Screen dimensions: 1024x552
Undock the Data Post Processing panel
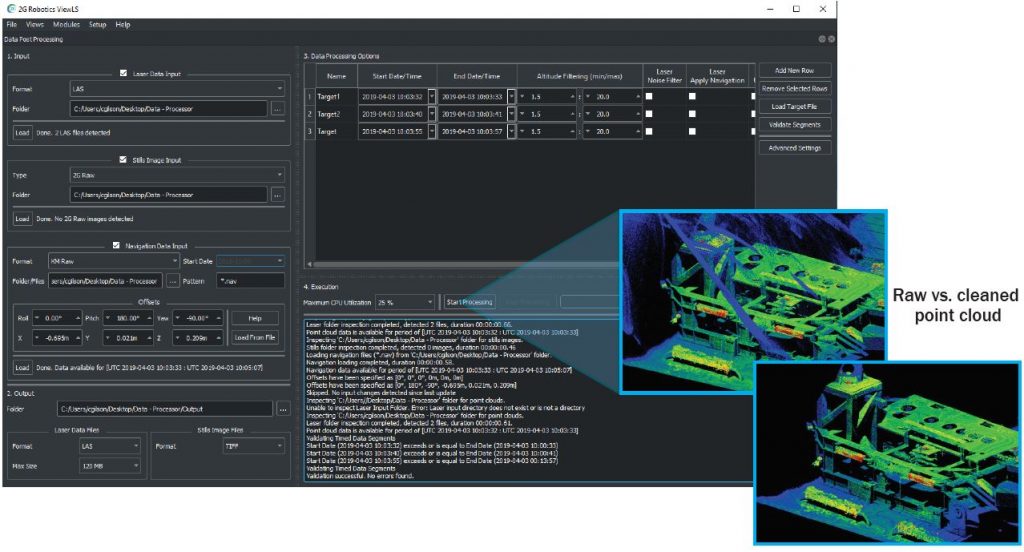[x=821, y=38]
